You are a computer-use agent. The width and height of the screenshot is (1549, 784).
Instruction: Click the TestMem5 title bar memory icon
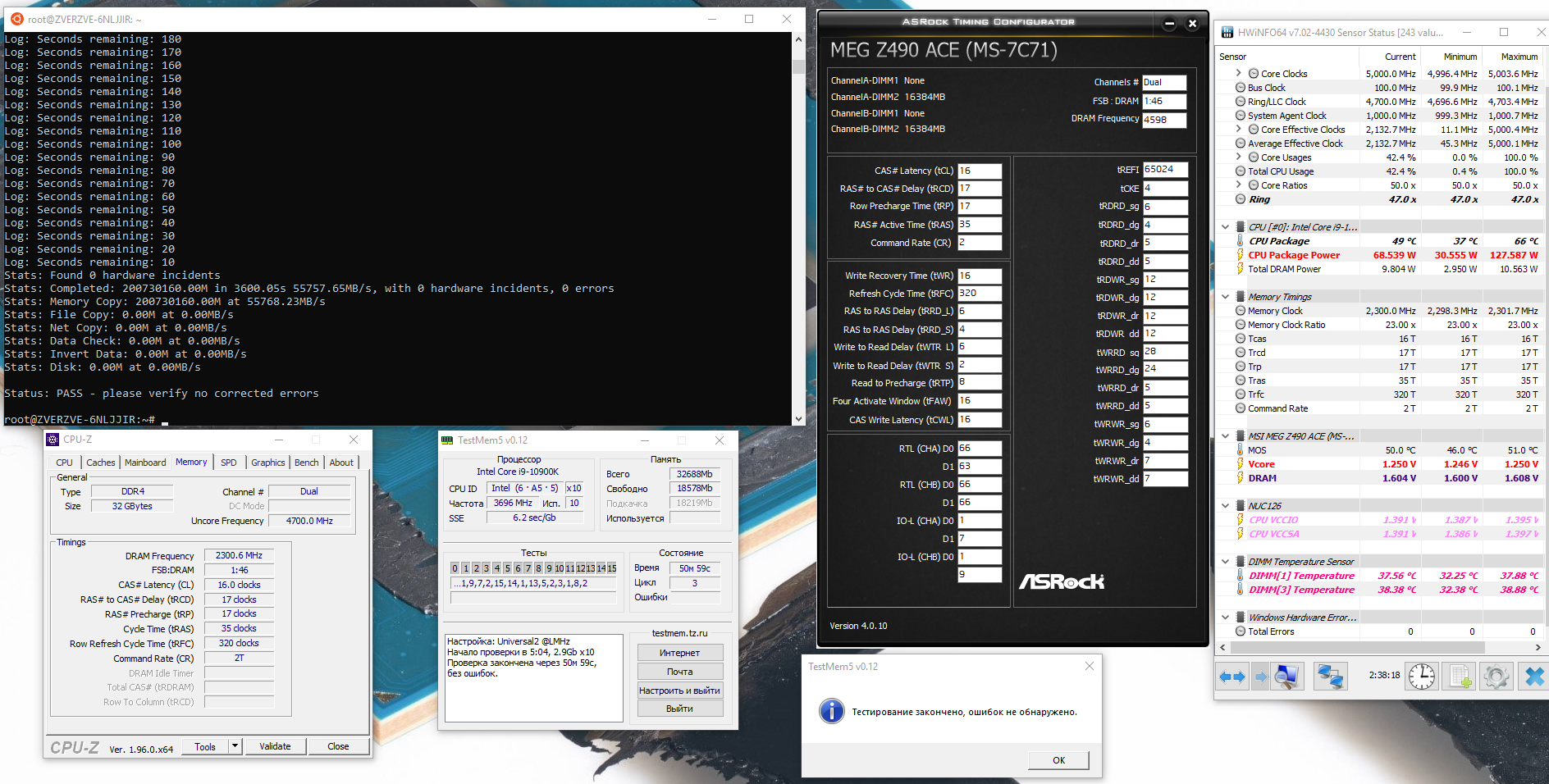pyautogui.click(x=447, y=440)
